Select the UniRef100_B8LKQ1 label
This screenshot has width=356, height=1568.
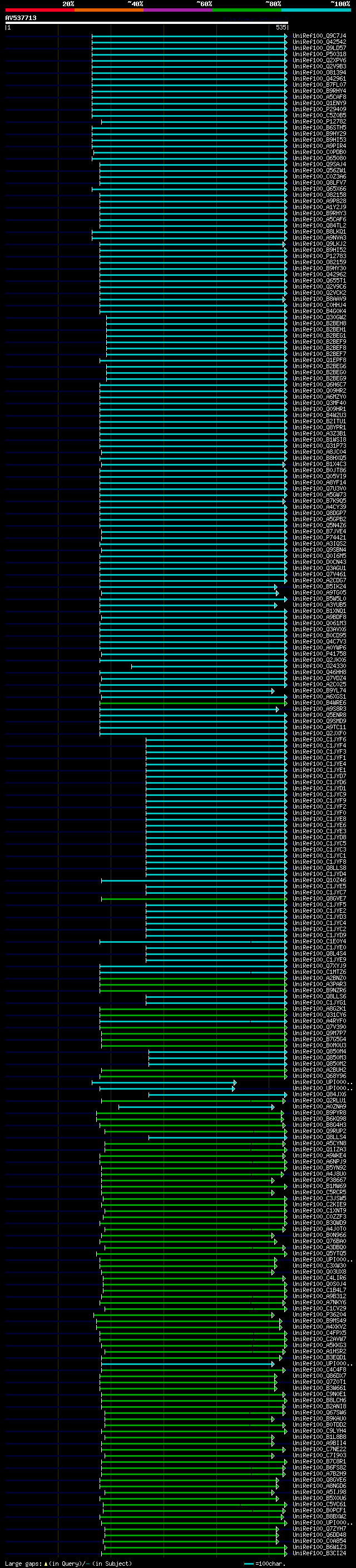point(319,231)
